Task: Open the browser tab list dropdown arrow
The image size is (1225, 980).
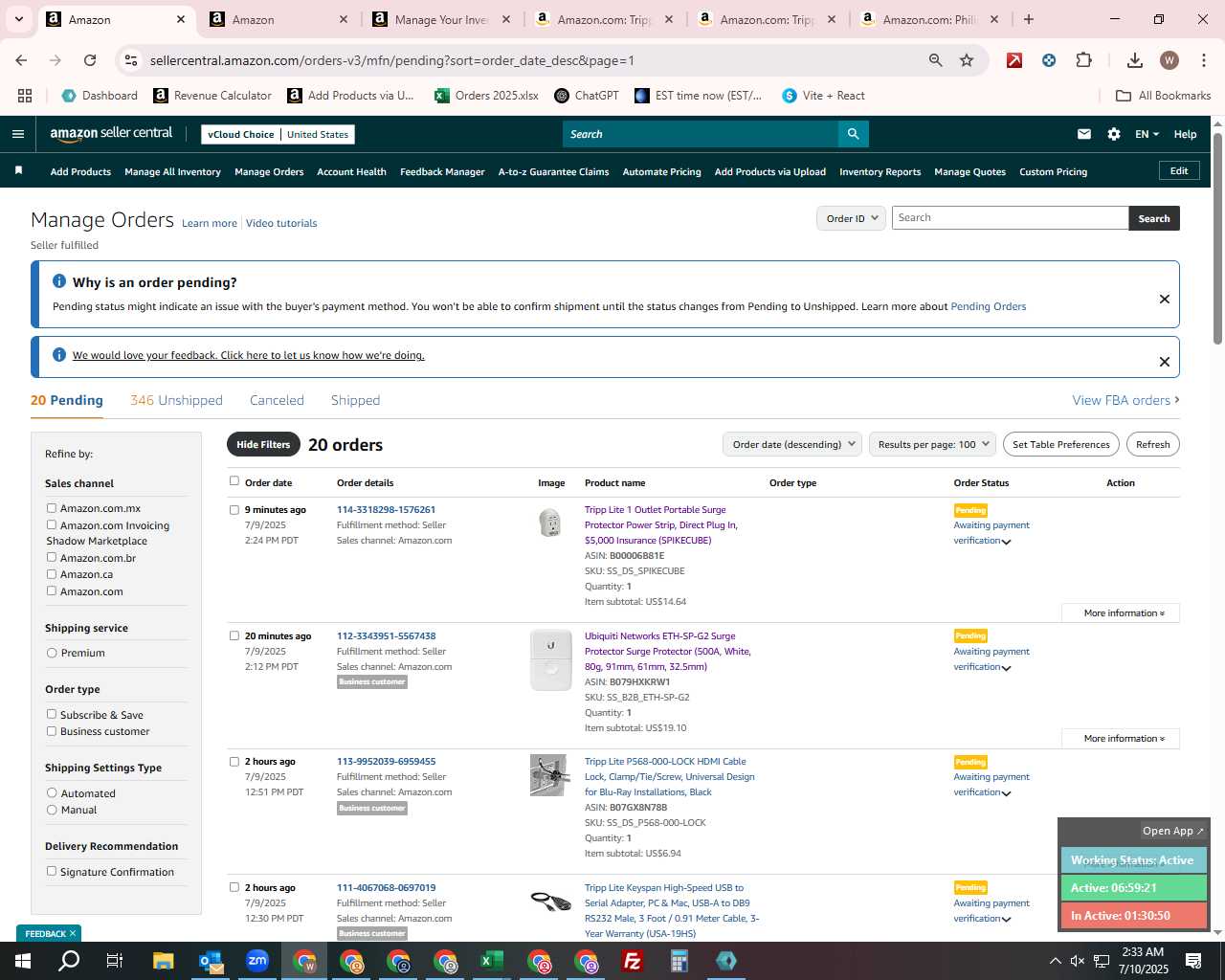Action: [x=18, y=19]
